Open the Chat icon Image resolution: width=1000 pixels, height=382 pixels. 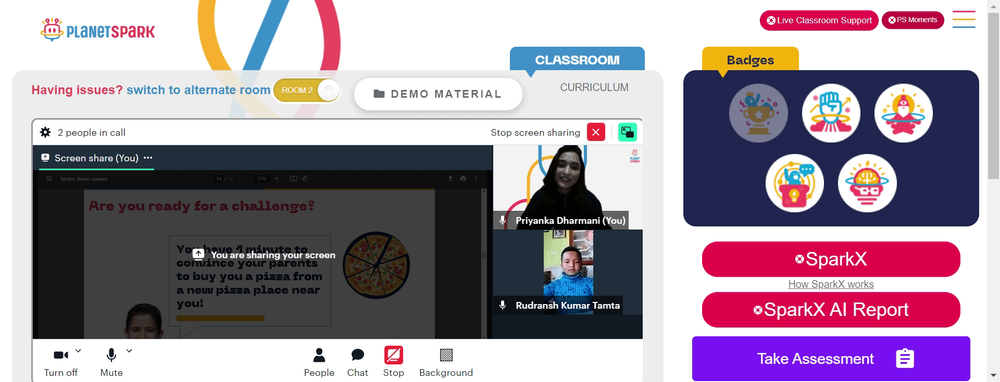tap(358, 355)
